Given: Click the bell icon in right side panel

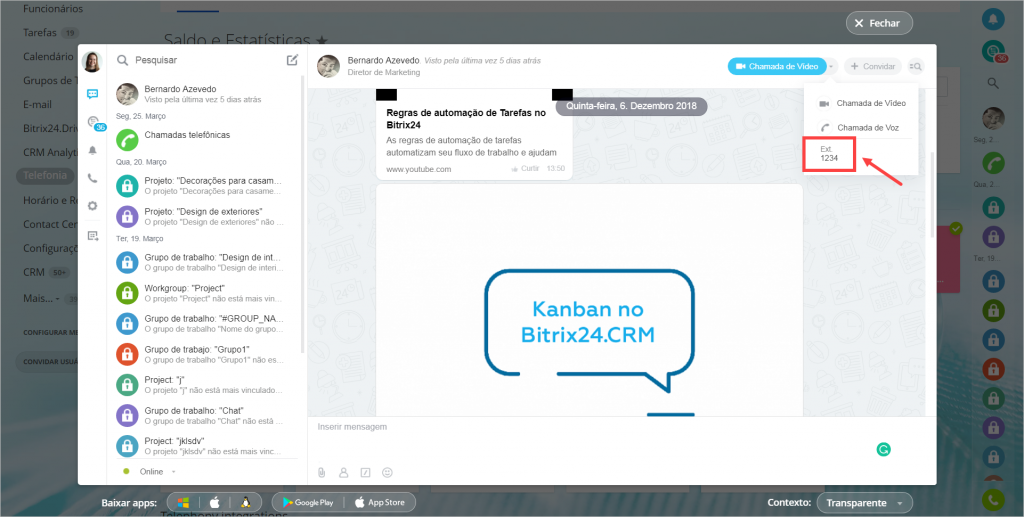Looking at the screenshot, I should [993, 19].
